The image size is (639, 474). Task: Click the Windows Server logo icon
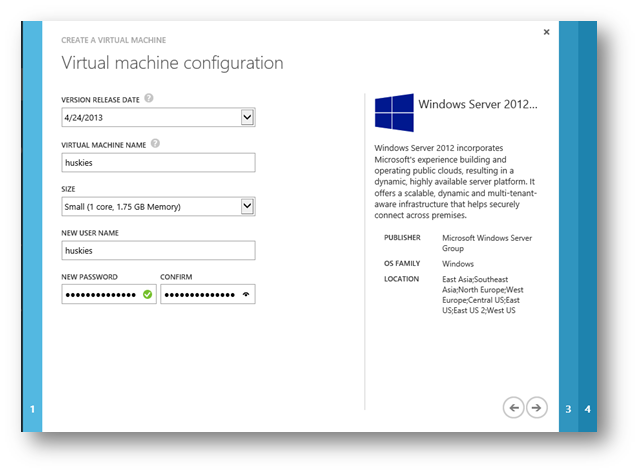tap(394, 113)
